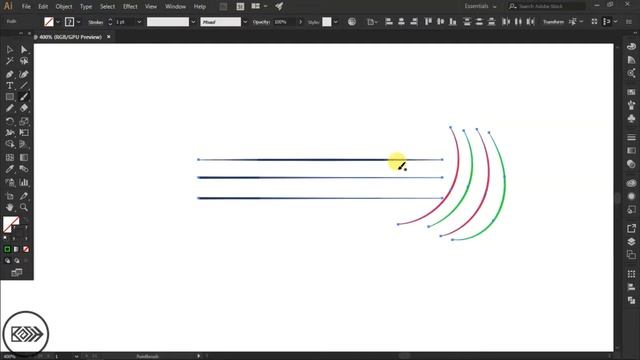This screenshot has height=360, width=640.
Task: Toggle Draw Normal mode
Action: [x=7, y=260]
